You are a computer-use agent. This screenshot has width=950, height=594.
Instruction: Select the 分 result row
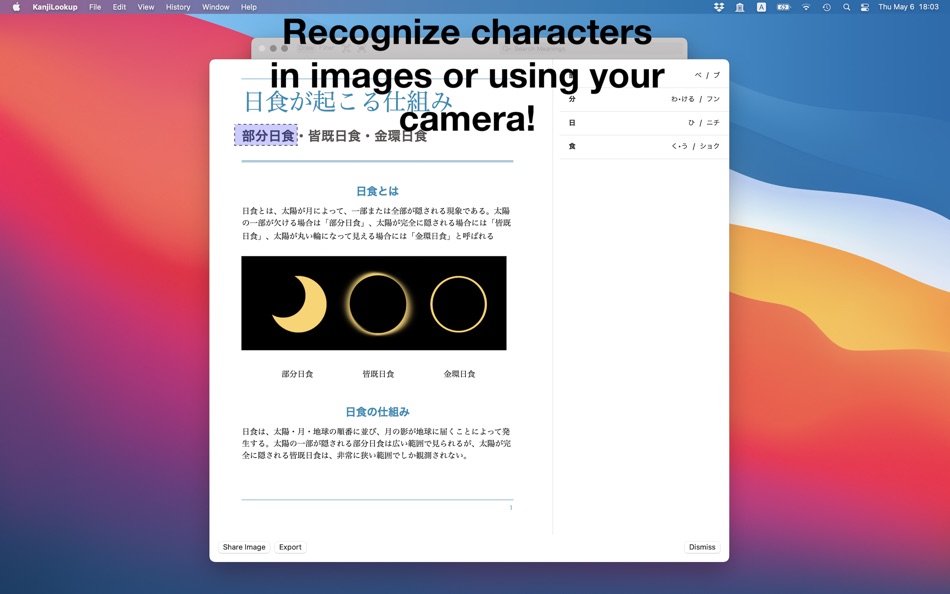tap(643, 99)
